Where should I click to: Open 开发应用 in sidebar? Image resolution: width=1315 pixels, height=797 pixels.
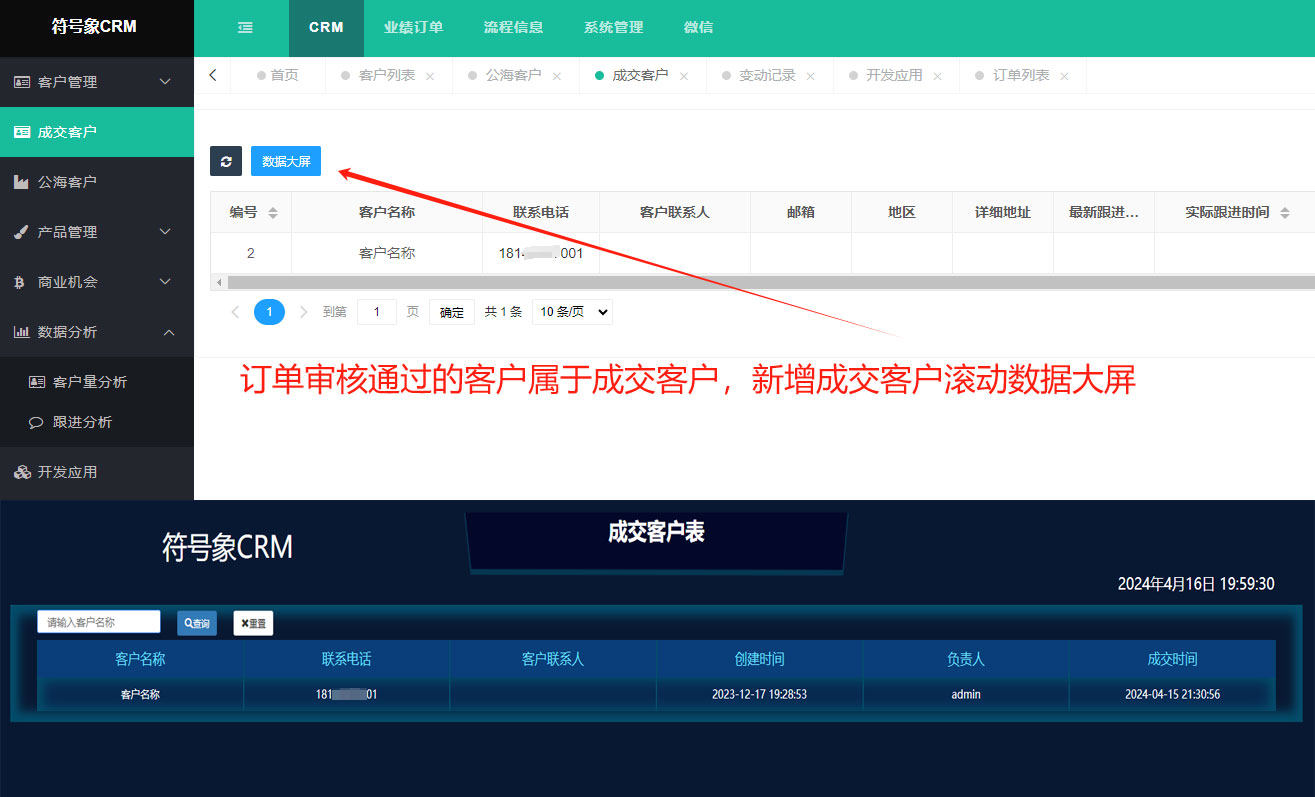(97, 472)
